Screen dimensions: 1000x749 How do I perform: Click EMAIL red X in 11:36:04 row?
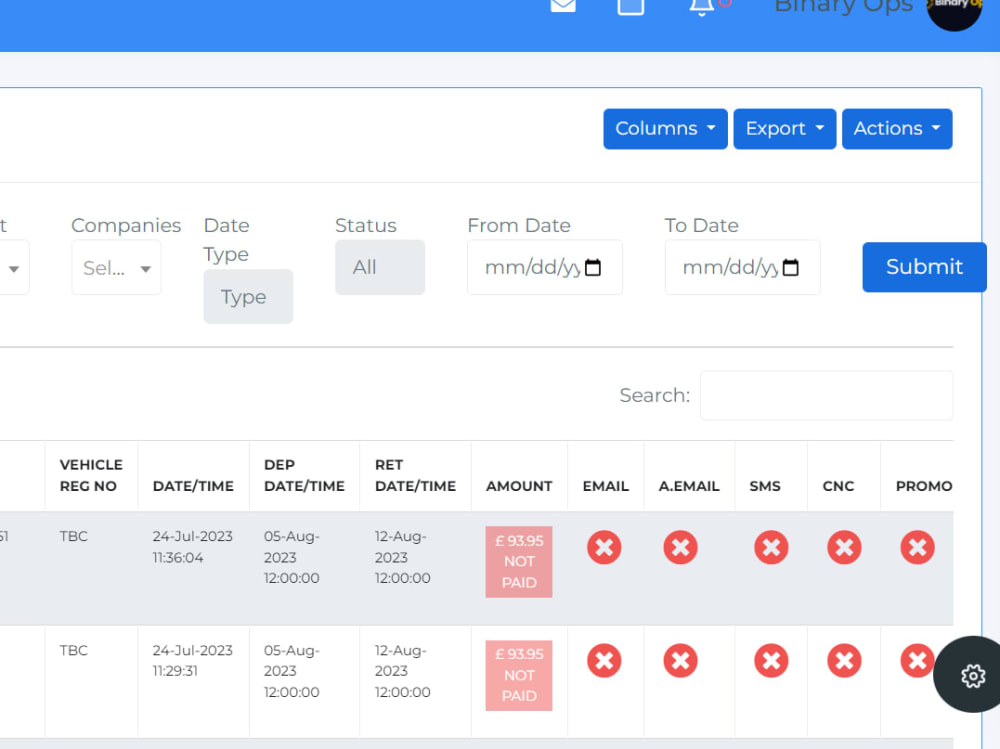click(x=605, y=547)
